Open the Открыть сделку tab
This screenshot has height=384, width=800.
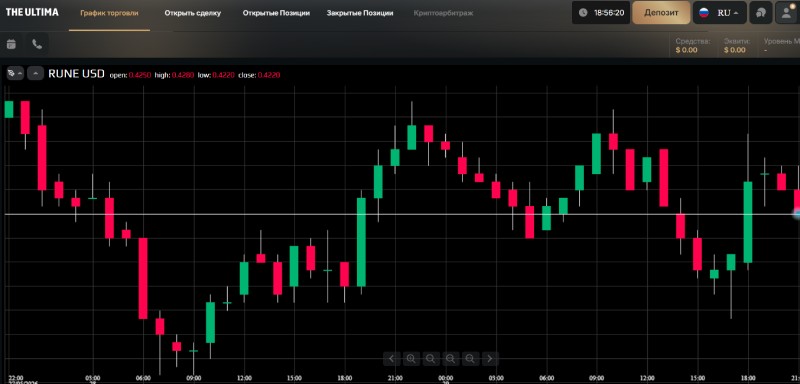[x=193, y=13]
